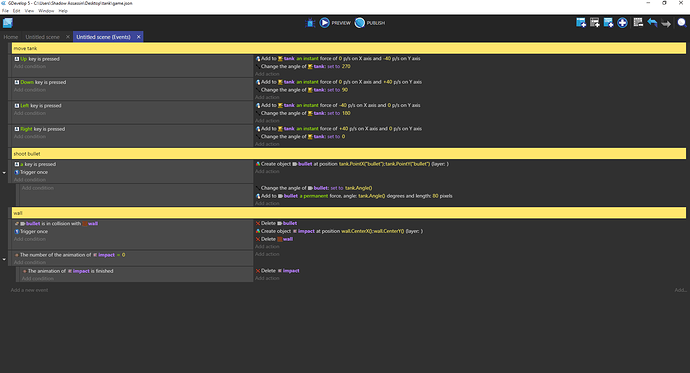Open the File menu
The width and height of the screenshot is (690, 373).
pos(5,11)
